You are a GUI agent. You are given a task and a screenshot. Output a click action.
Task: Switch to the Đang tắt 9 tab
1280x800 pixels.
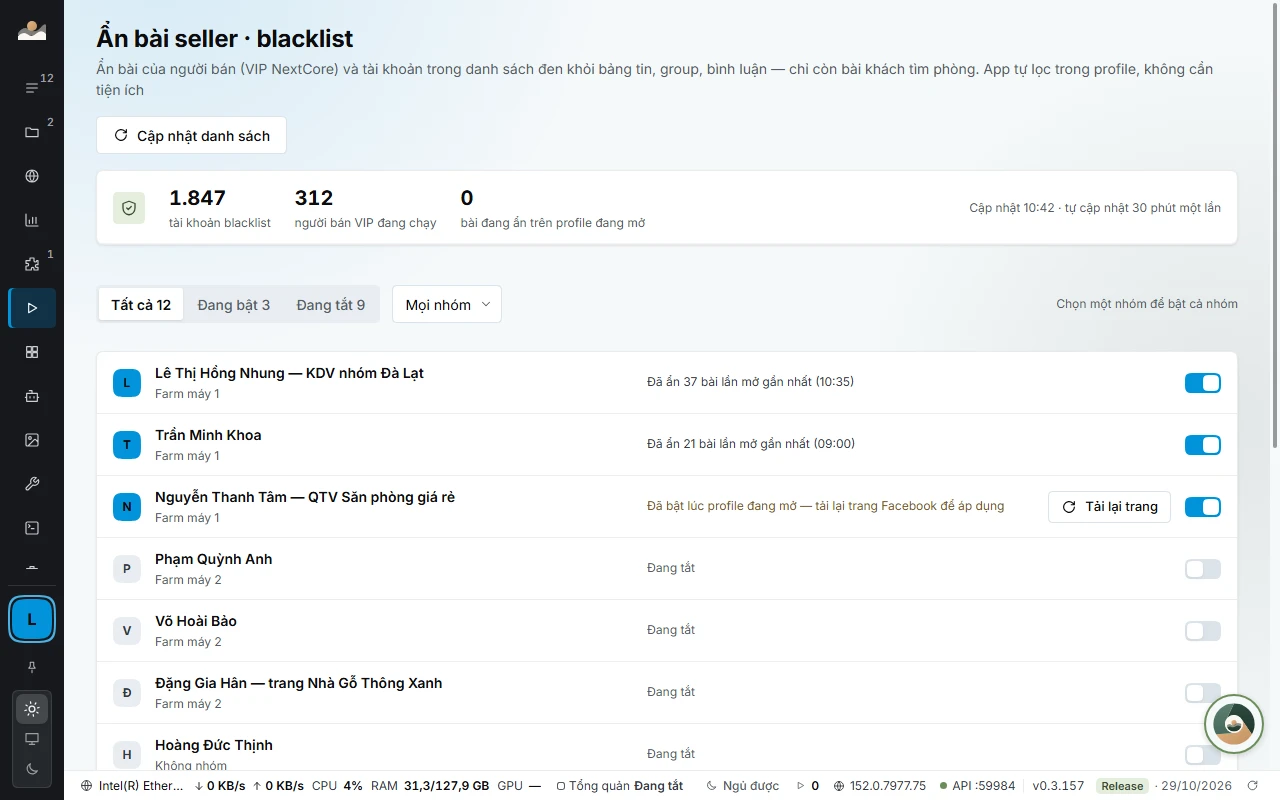pyautogui.click(x=331, y=305)
